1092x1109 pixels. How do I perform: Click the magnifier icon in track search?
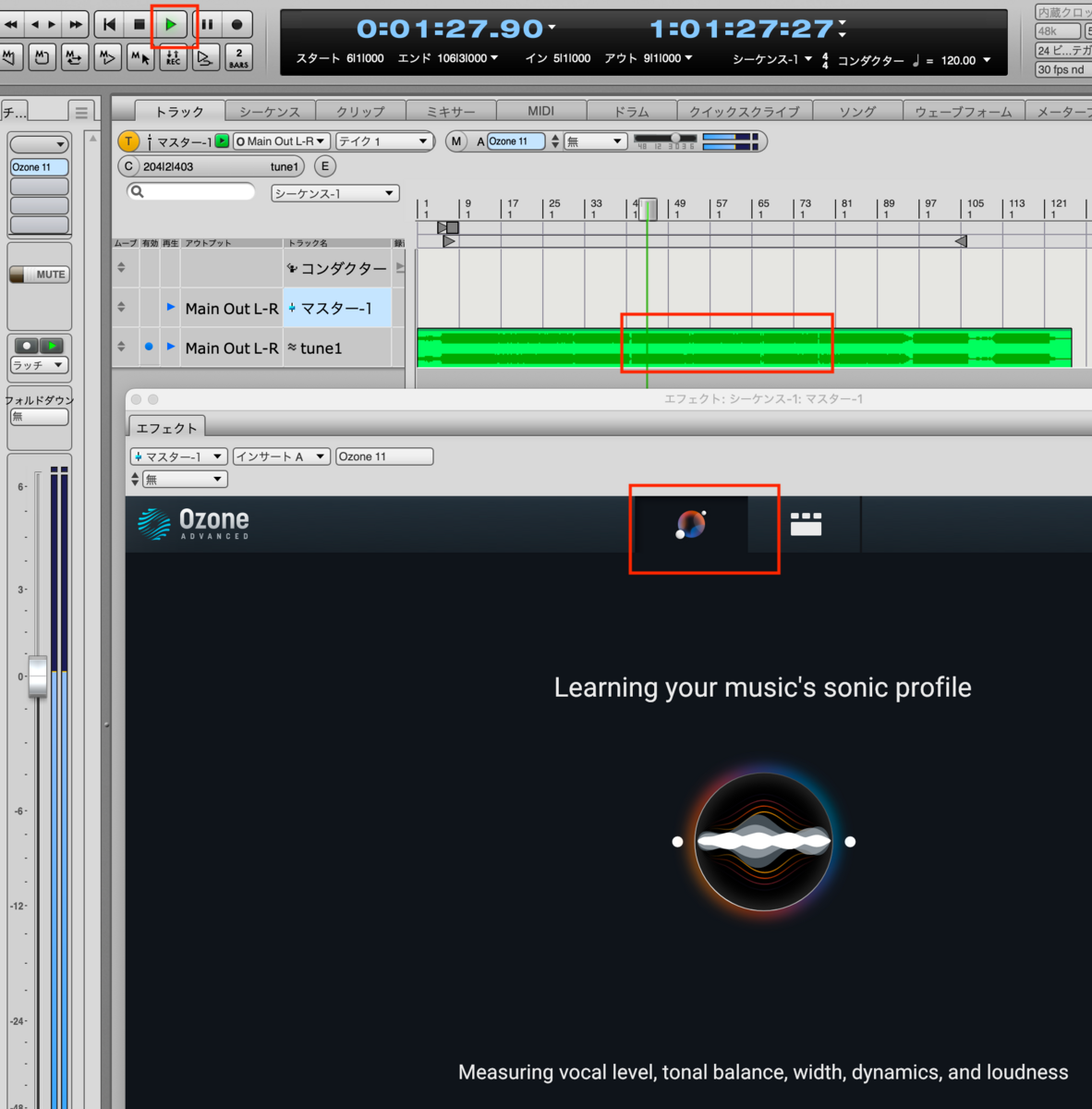pyautogui.click(x=138, y=191)
